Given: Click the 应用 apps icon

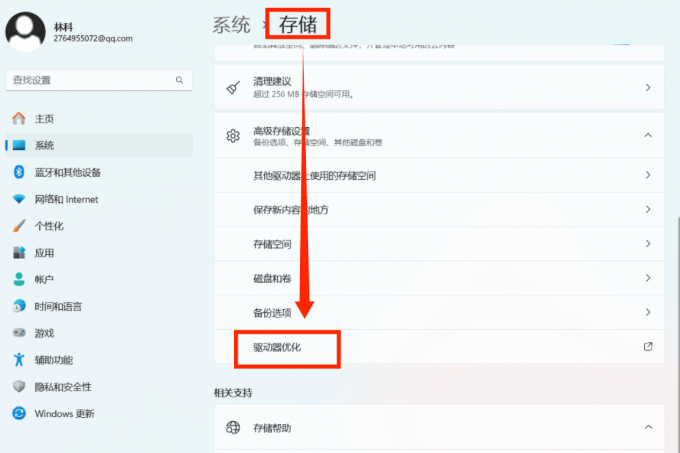Looking at the screenshot, I should click(x=19, y=253).
